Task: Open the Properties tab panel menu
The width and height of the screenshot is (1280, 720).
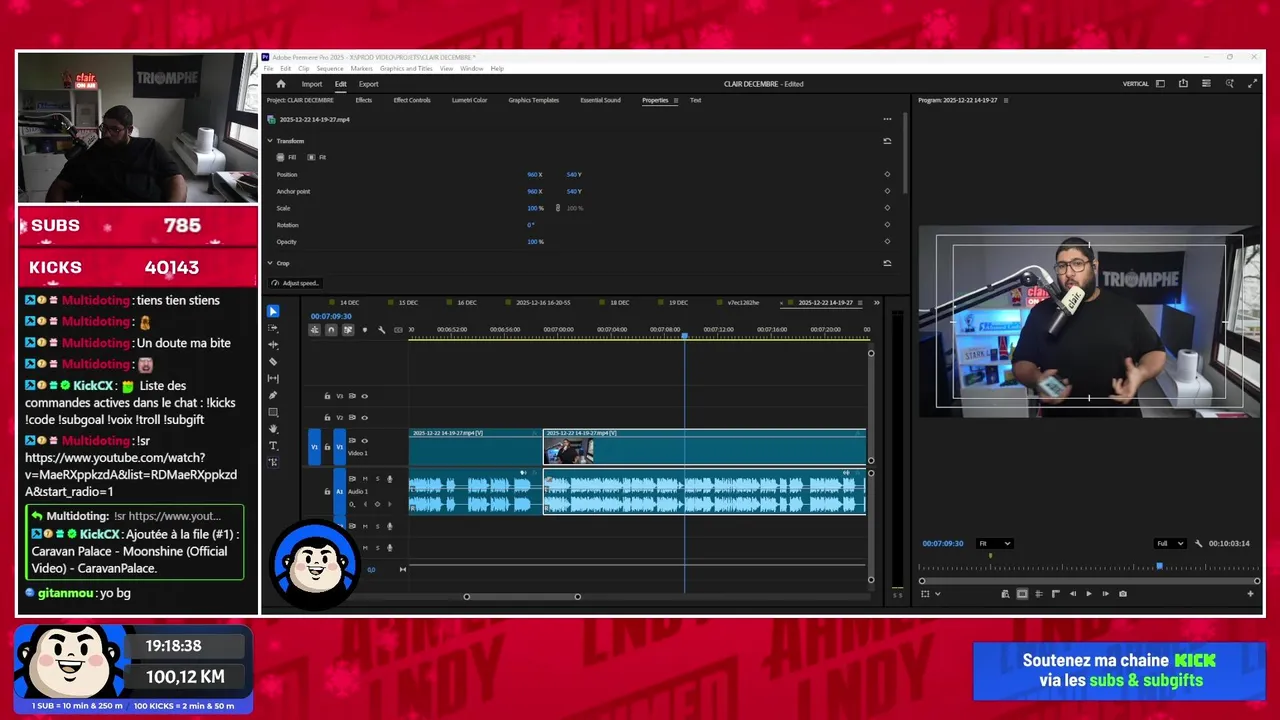Action: click(676, 100)
